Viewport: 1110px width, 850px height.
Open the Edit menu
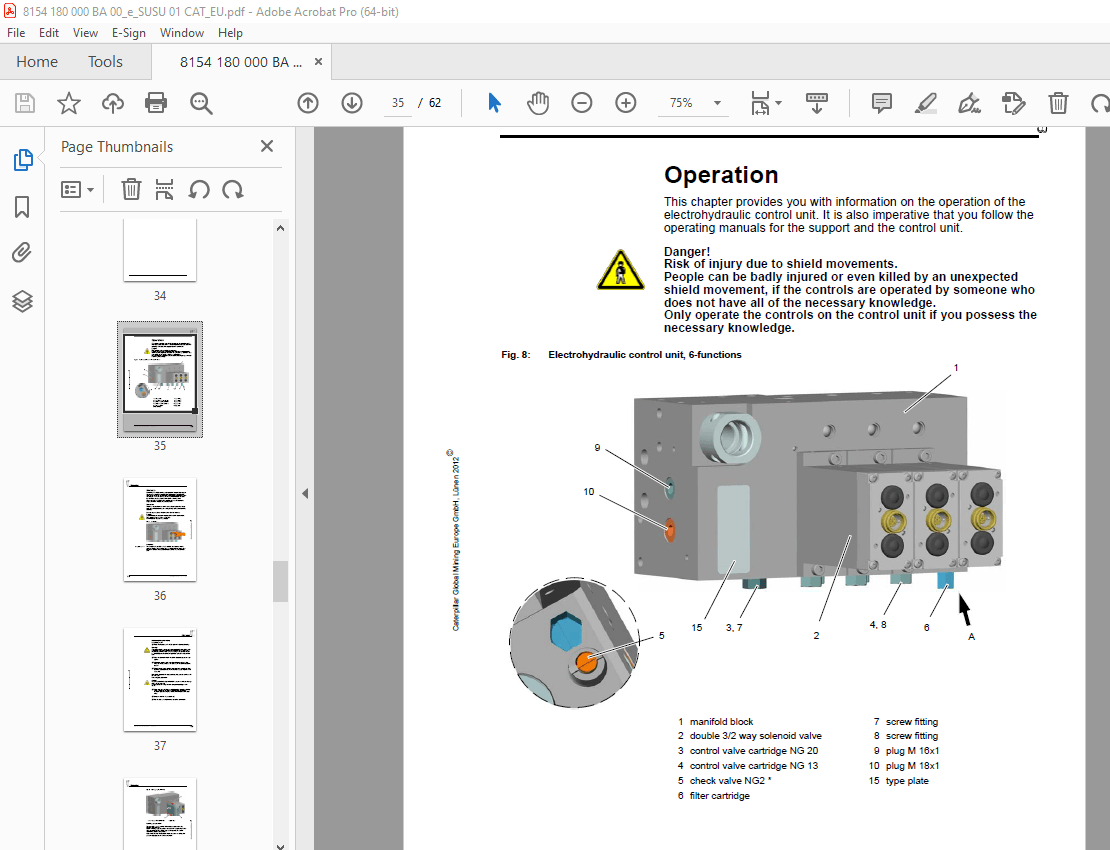[x=49, y=33]
